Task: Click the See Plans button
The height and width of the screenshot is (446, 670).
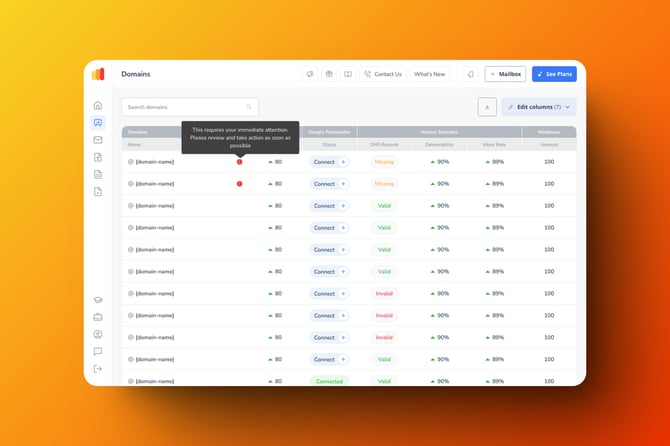Action: (x=554, y=74)
